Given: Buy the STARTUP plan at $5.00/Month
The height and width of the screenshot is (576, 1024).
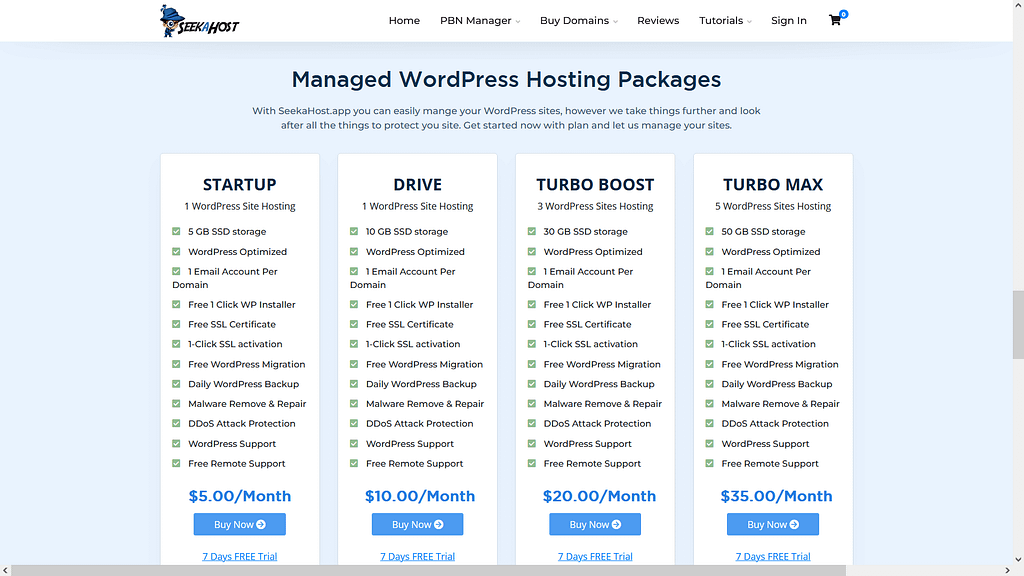Looking at the screenshot, I should pos(240,524).
